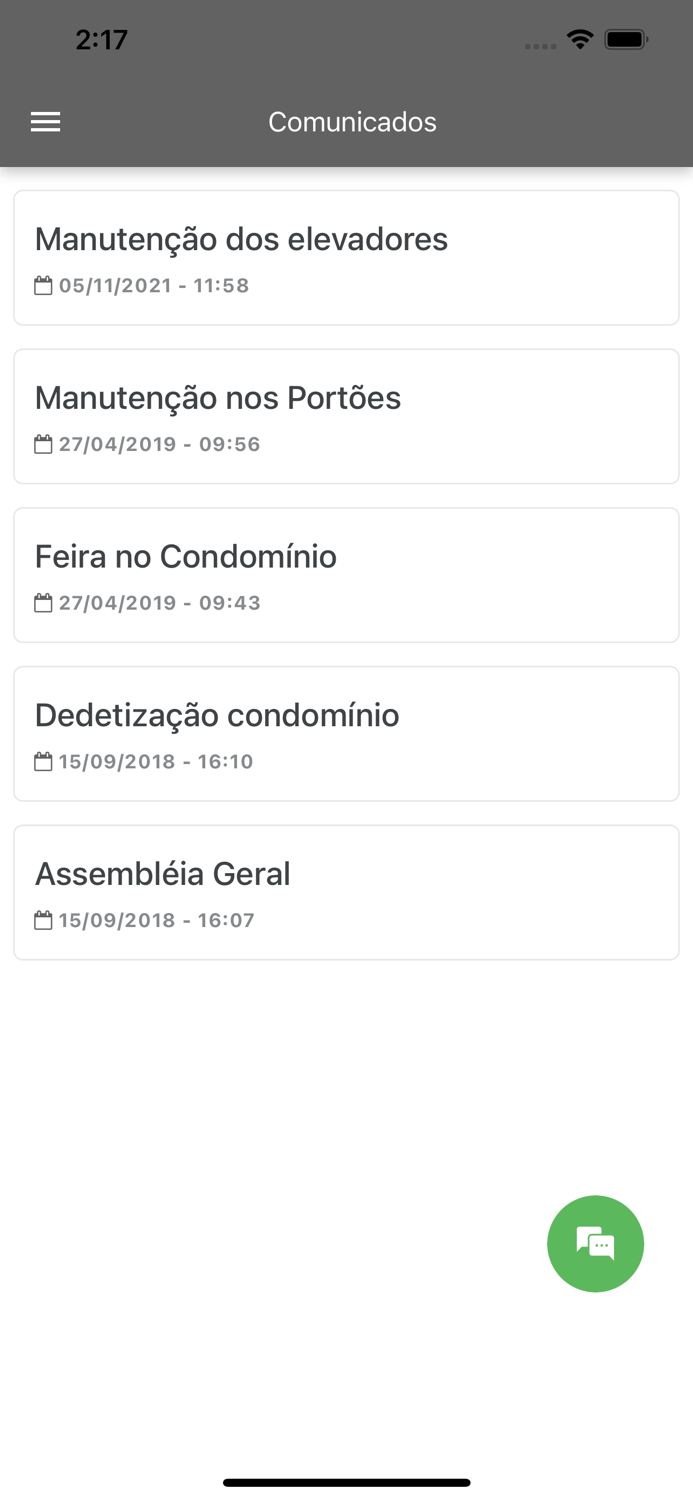
Task: Open the hamburger navigation menu
Action: pos(45,121)
